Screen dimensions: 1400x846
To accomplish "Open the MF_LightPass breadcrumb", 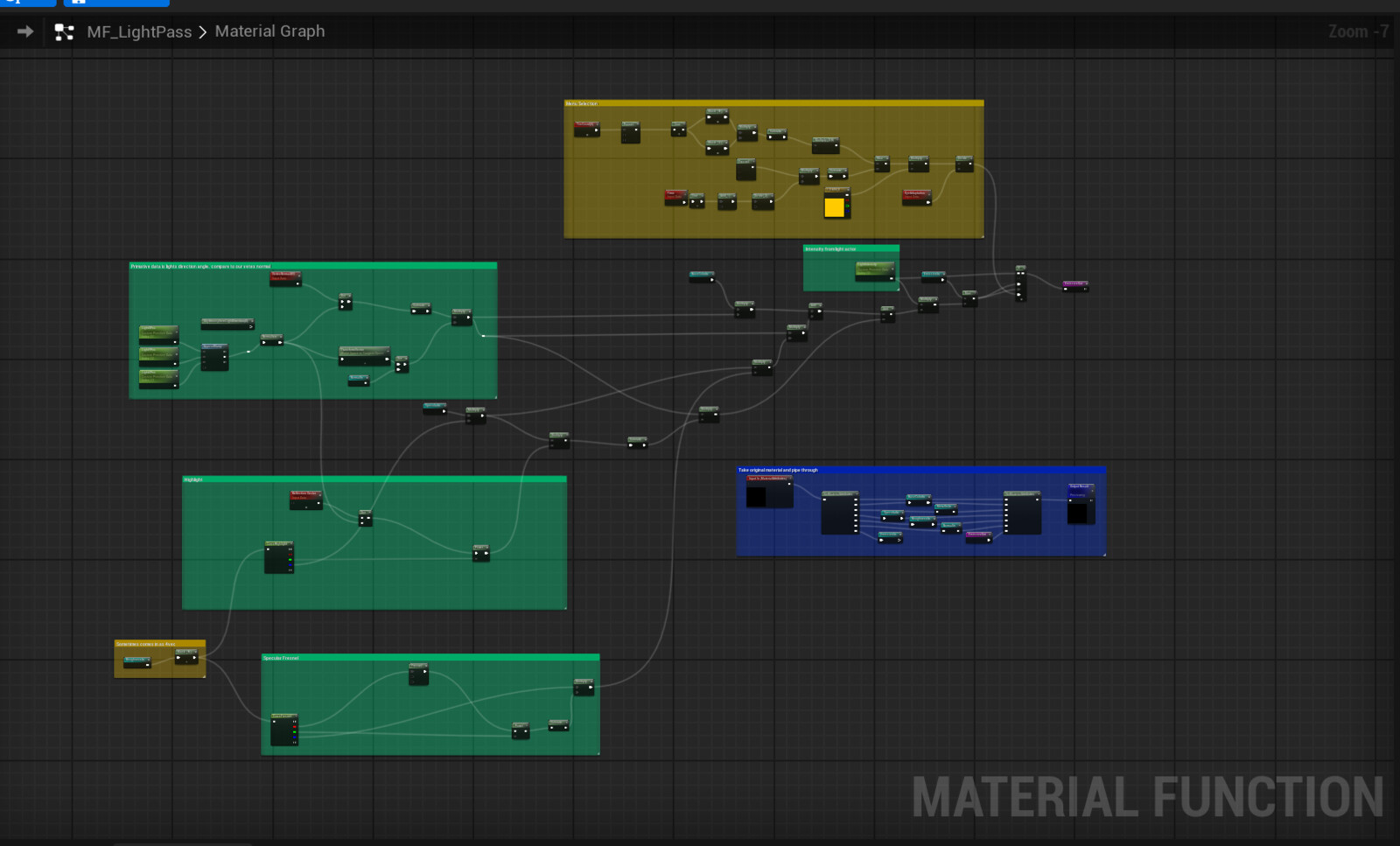I will (139, 32).
